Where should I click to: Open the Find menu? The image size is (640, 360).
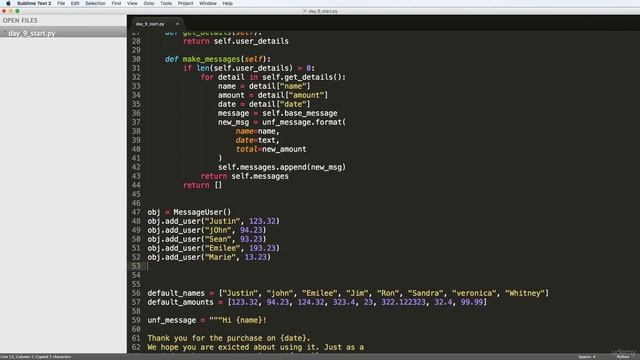[x=116, y=3]
